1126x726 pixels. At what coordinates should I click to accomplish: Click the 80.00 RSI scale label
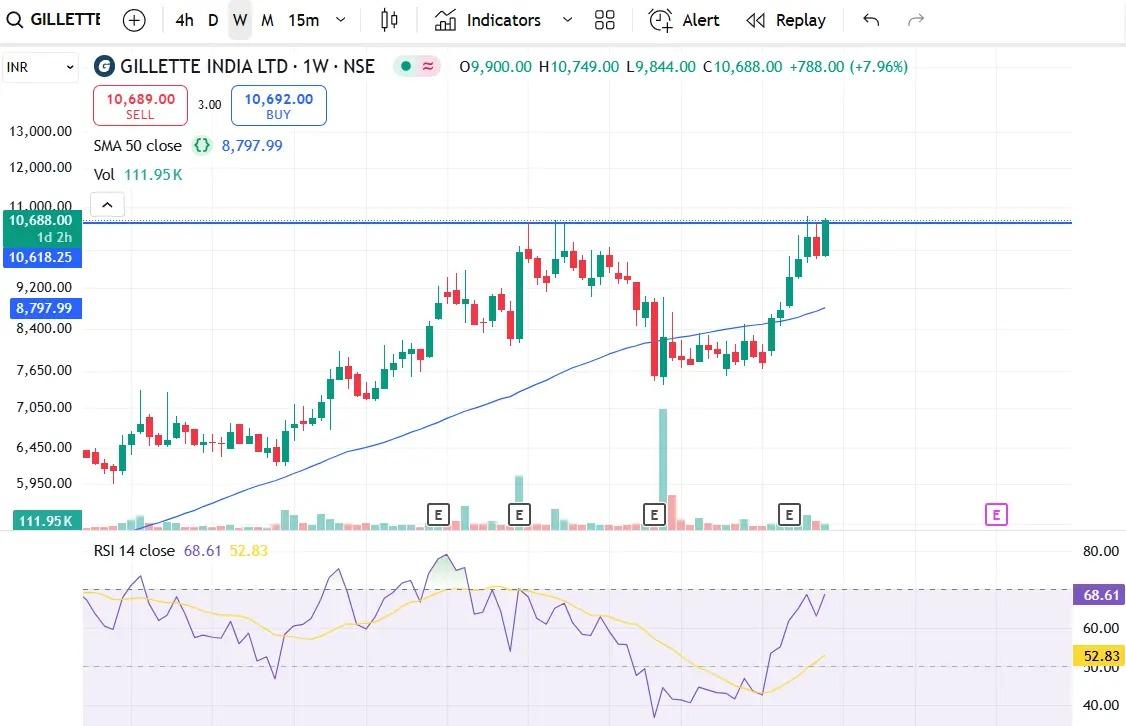click(1100, 552)
